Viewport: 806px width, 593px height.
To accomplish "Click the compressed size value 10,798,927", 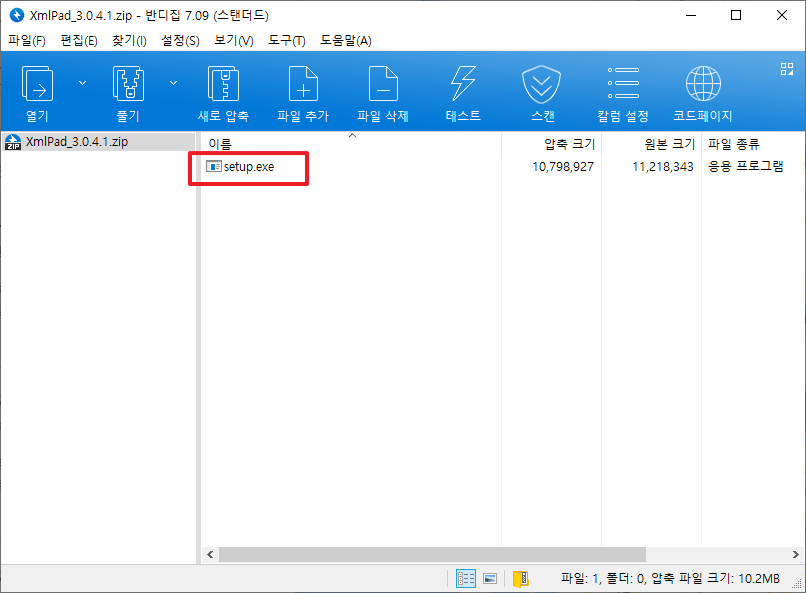I will point(563,167).
